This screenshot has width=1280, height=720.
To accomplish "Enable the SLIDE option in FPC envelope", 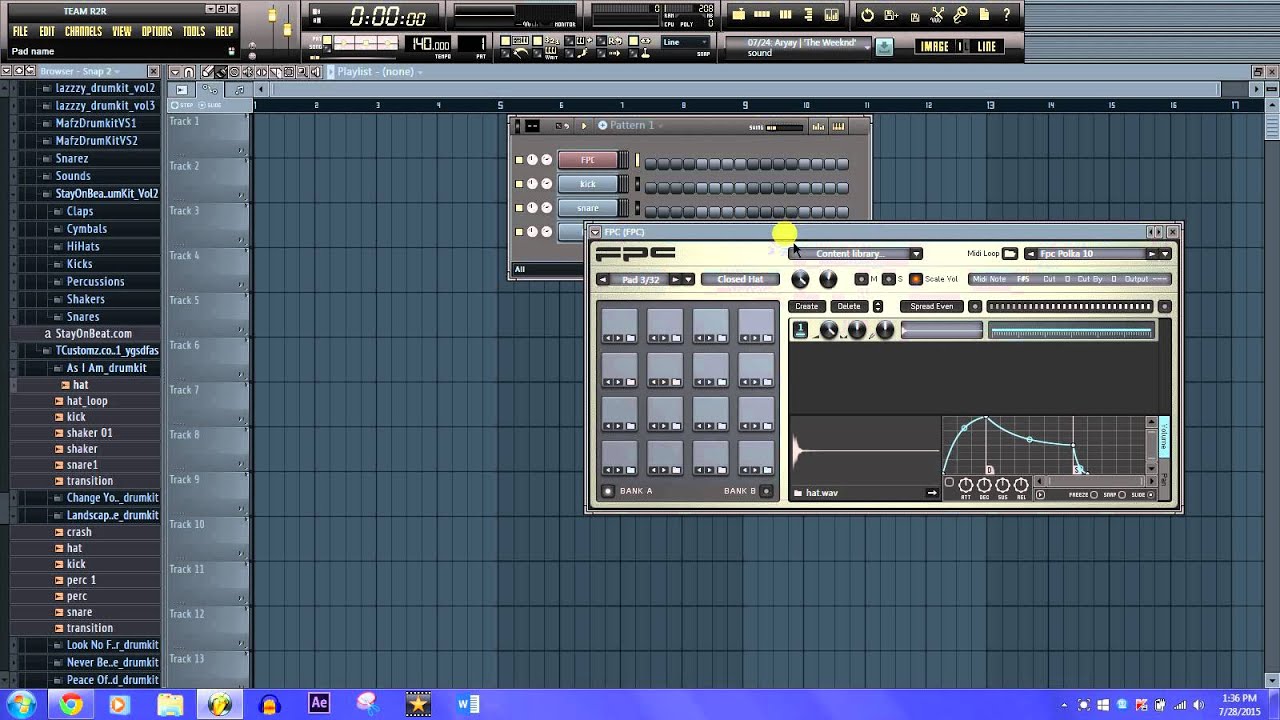I will pos(1151,494).
